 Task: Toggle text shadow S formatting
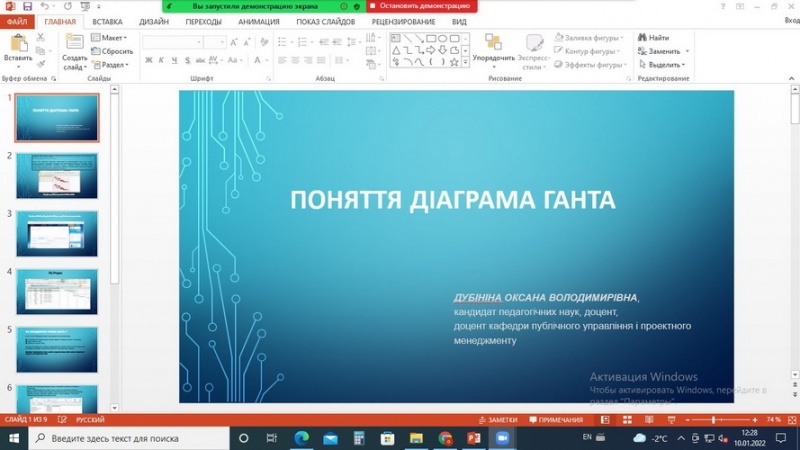pos(187,60)
